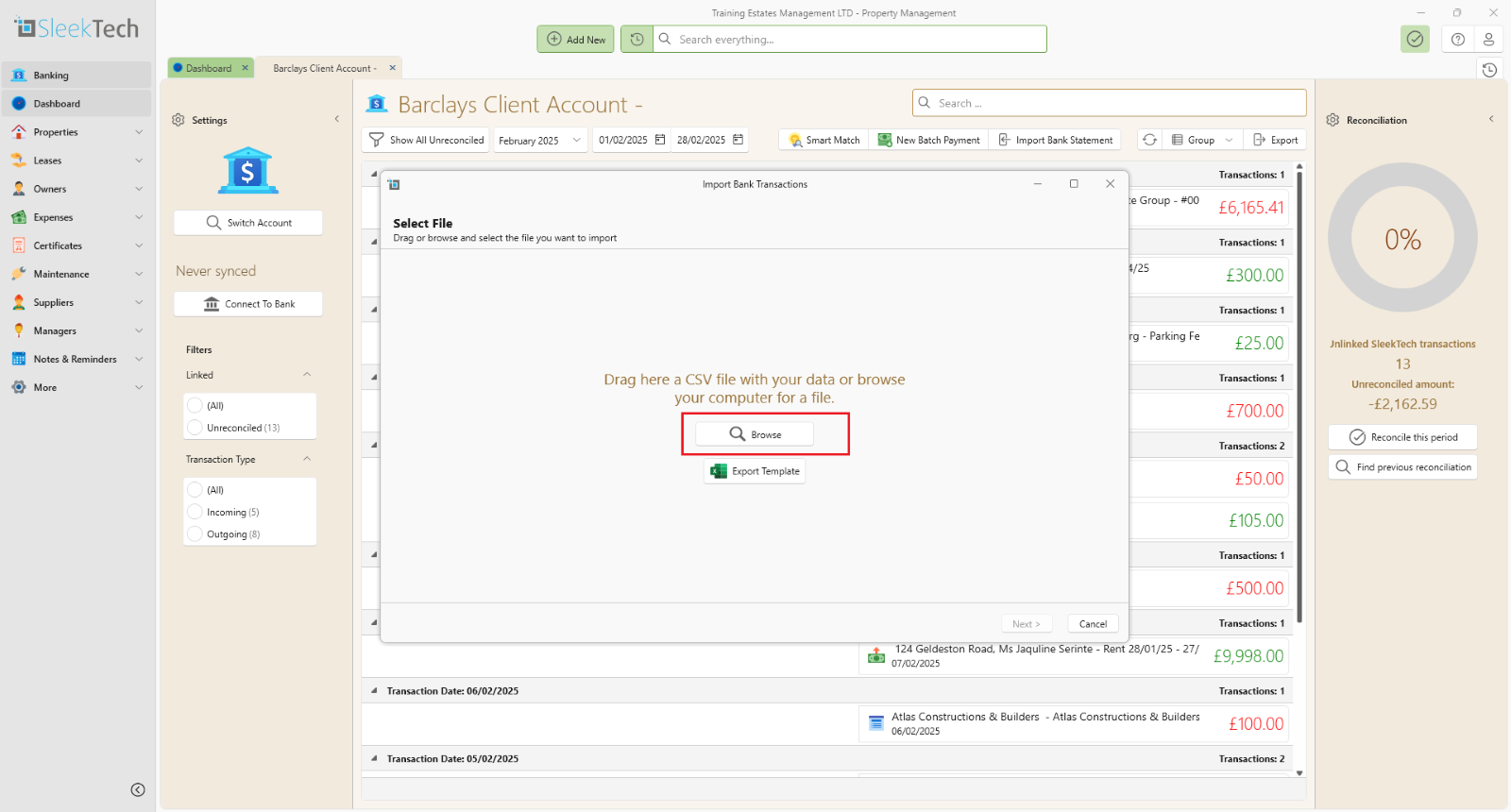Open the user profile icon
This screenshot has height=812, width=1511.
pos(1488,40)
